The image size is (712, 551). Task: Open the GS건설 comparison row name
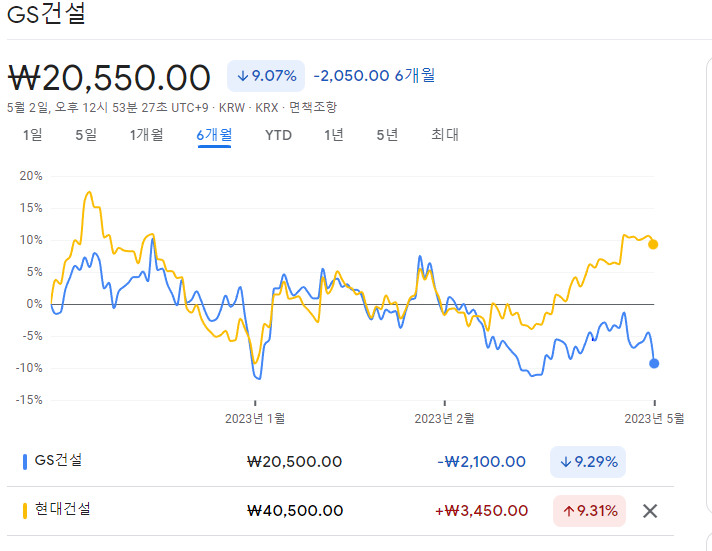pyautogui.click(x=58, y=461)
